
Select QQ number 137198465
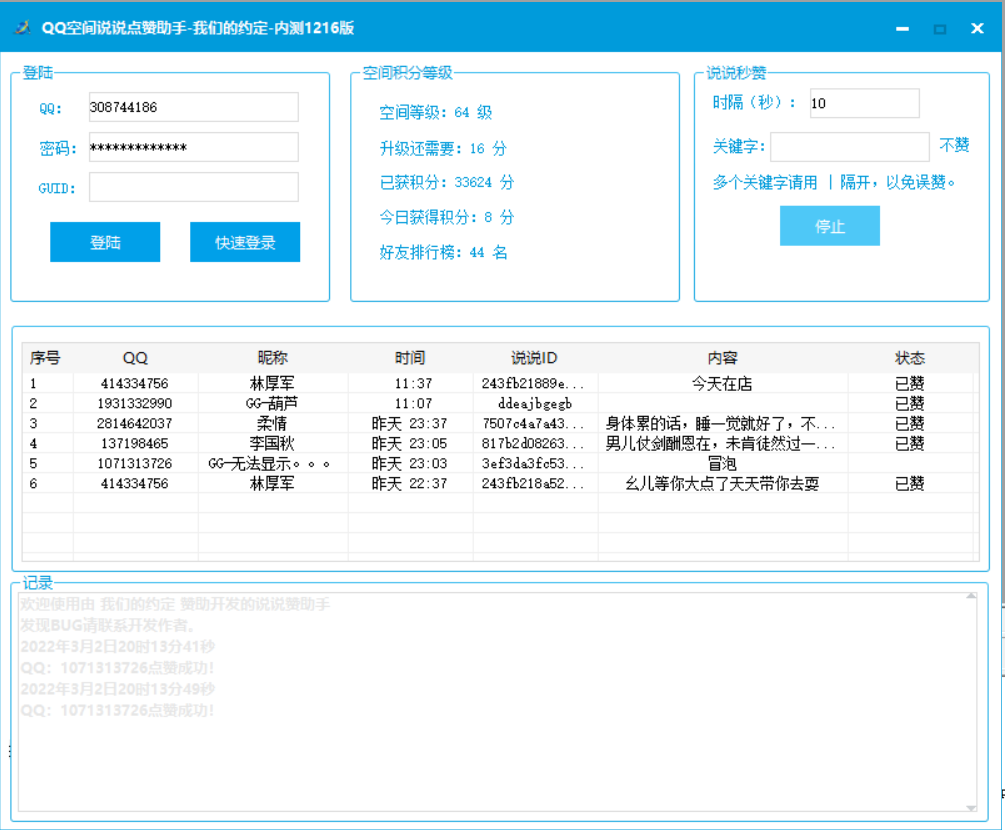(135, 444)
